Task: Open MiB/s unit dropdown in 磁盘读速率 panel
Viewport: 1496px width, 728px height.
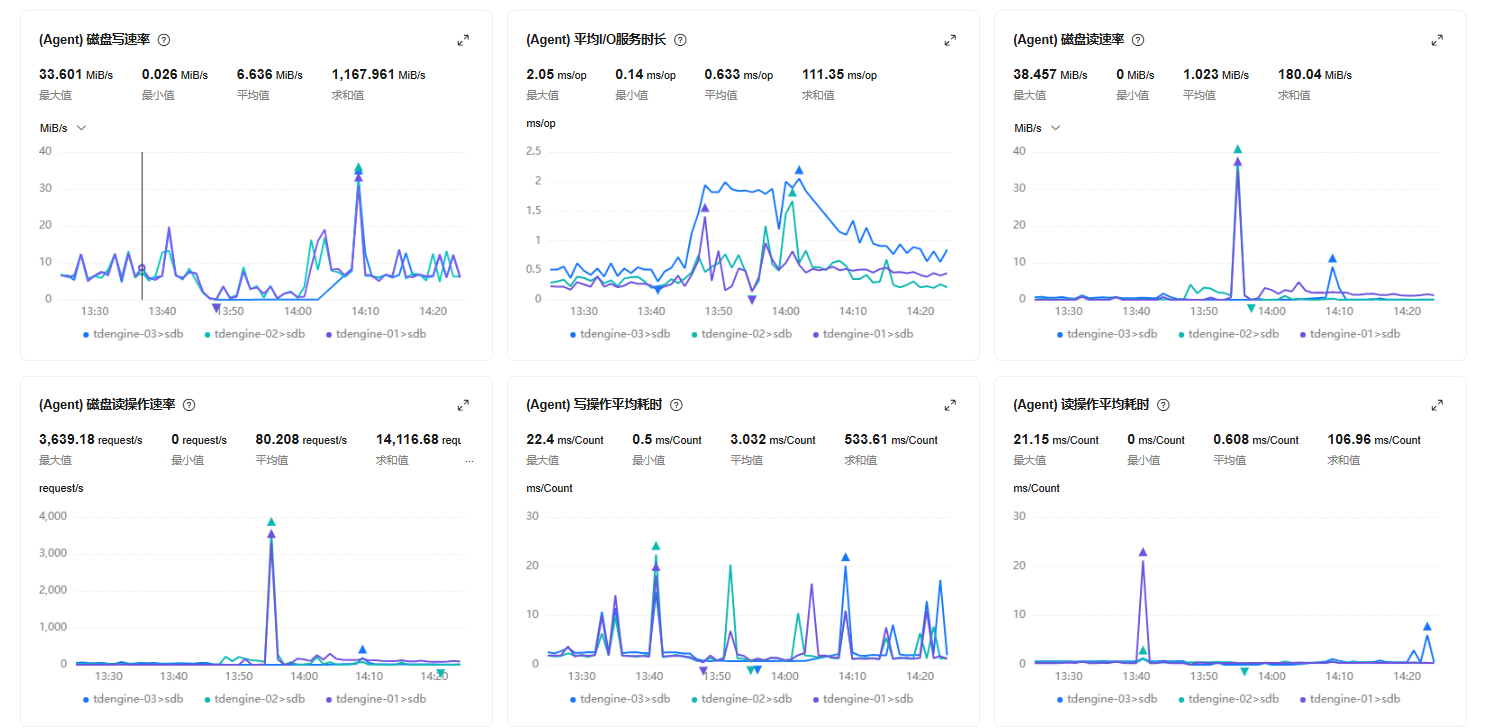Action: click(1036, 128)
